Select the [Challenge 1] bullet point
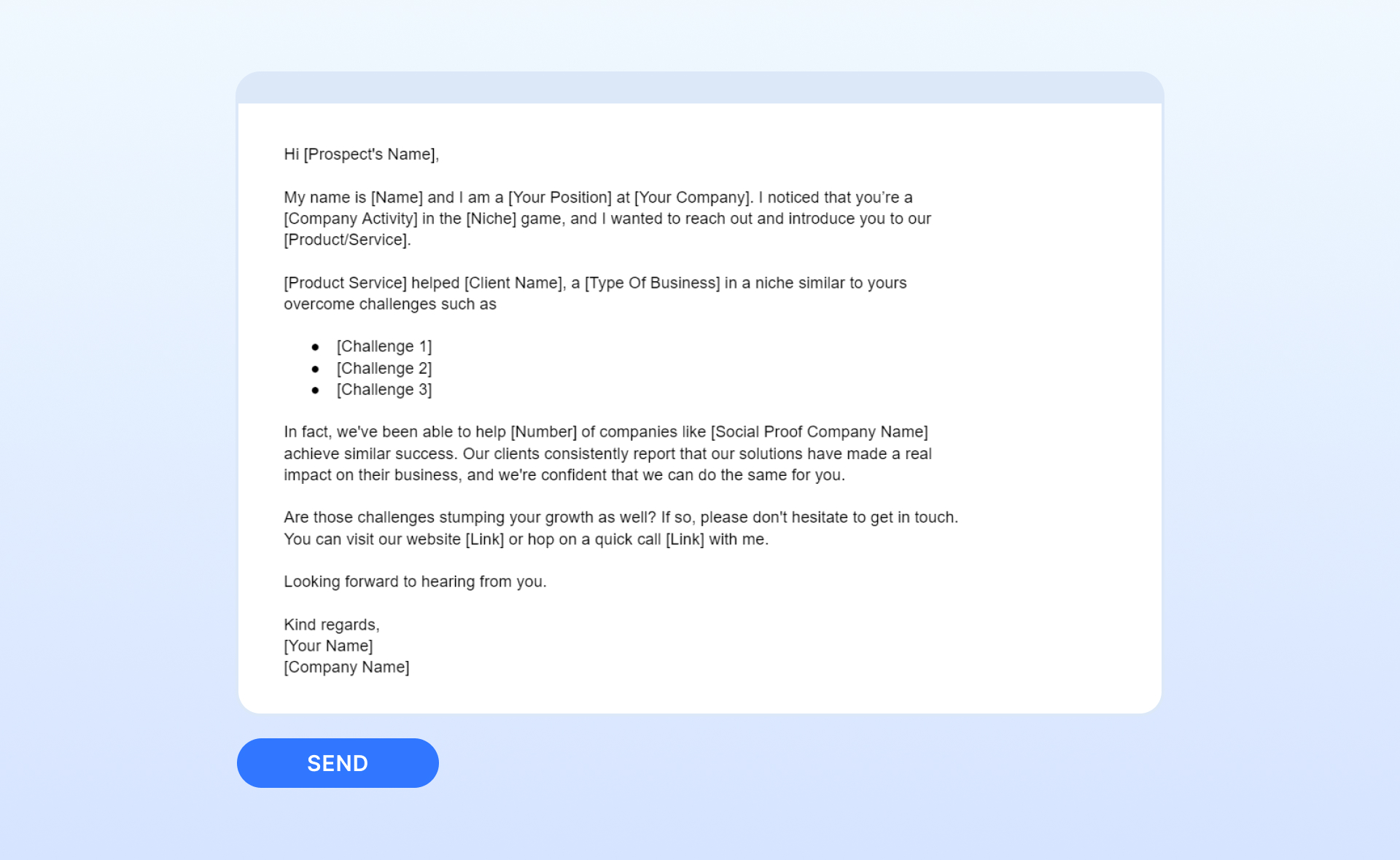The height and width of the screenshot is (860, 1400). pos(385,346)
